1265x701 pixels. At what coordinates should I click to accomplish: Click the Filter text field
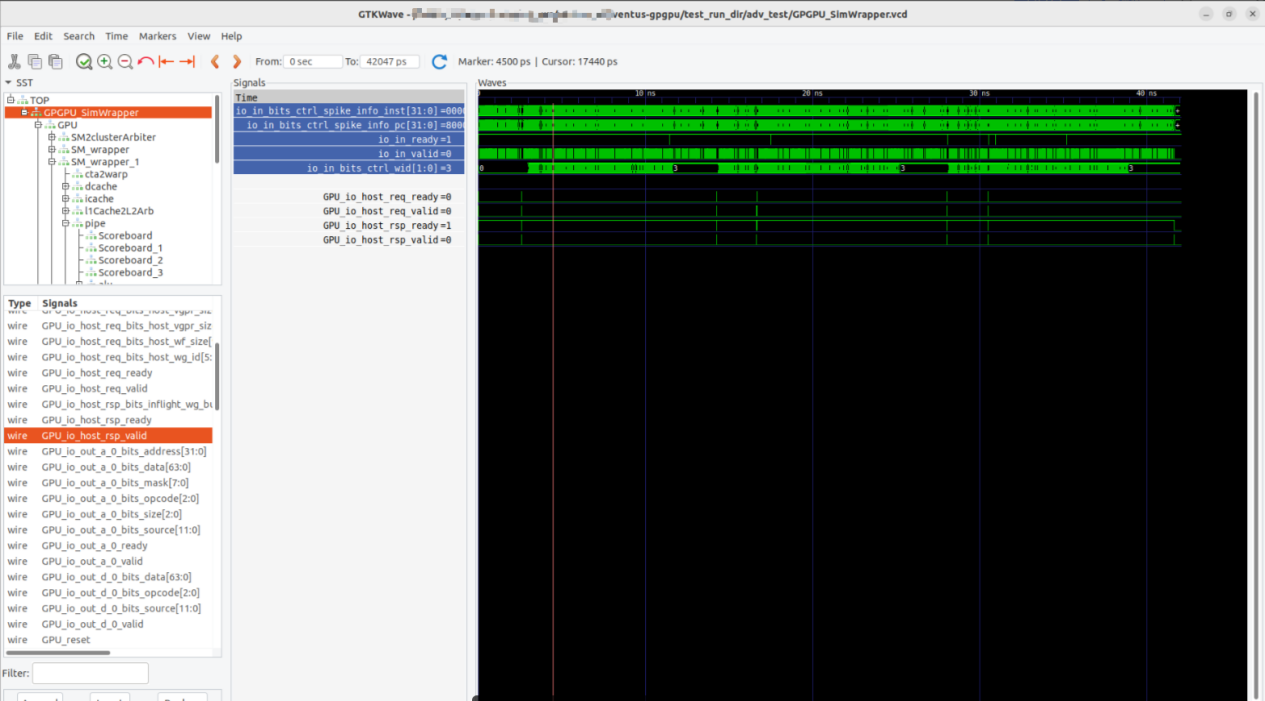click(90, 673)
